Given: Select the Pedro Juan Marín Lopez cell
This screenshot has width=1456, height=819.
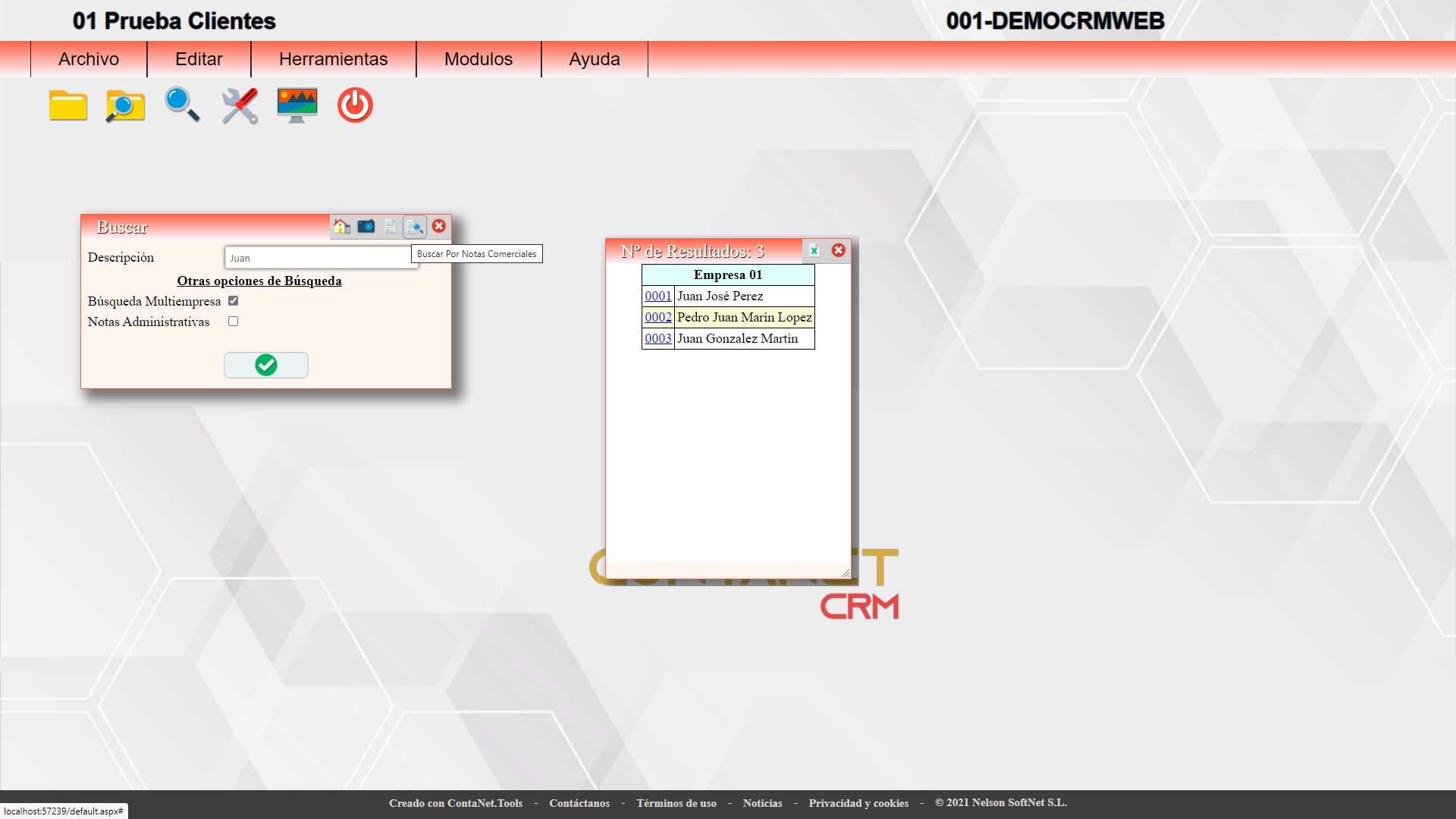Looking at the screenshot, I should click(x=745, y=318).
